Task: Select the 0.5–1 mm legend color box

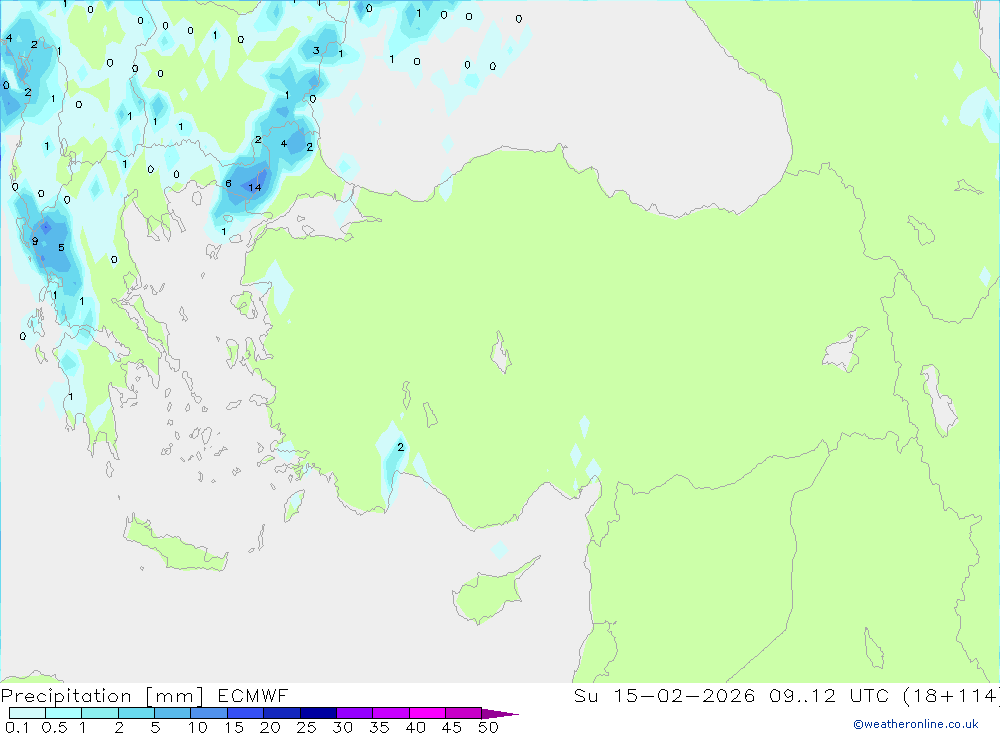Action: [63, 713]
